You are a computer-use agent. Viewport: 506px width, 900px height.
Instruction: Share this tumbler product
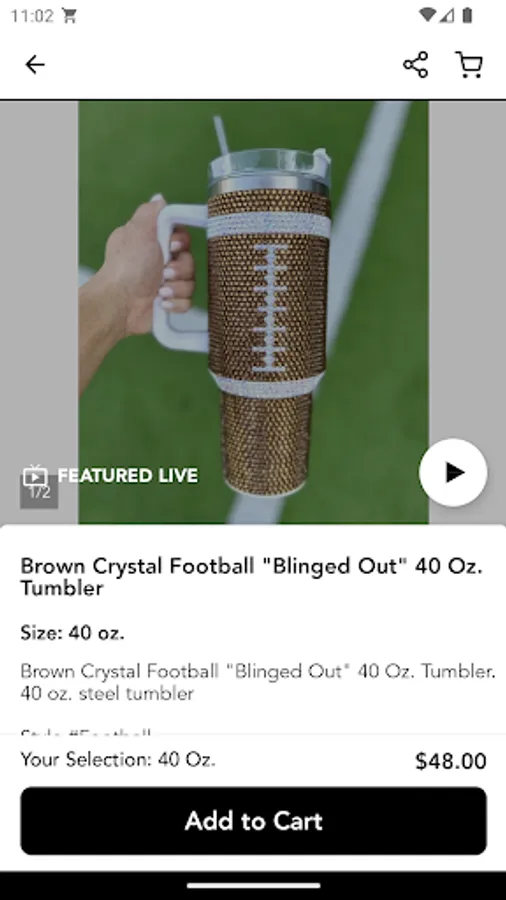point(416,64)
